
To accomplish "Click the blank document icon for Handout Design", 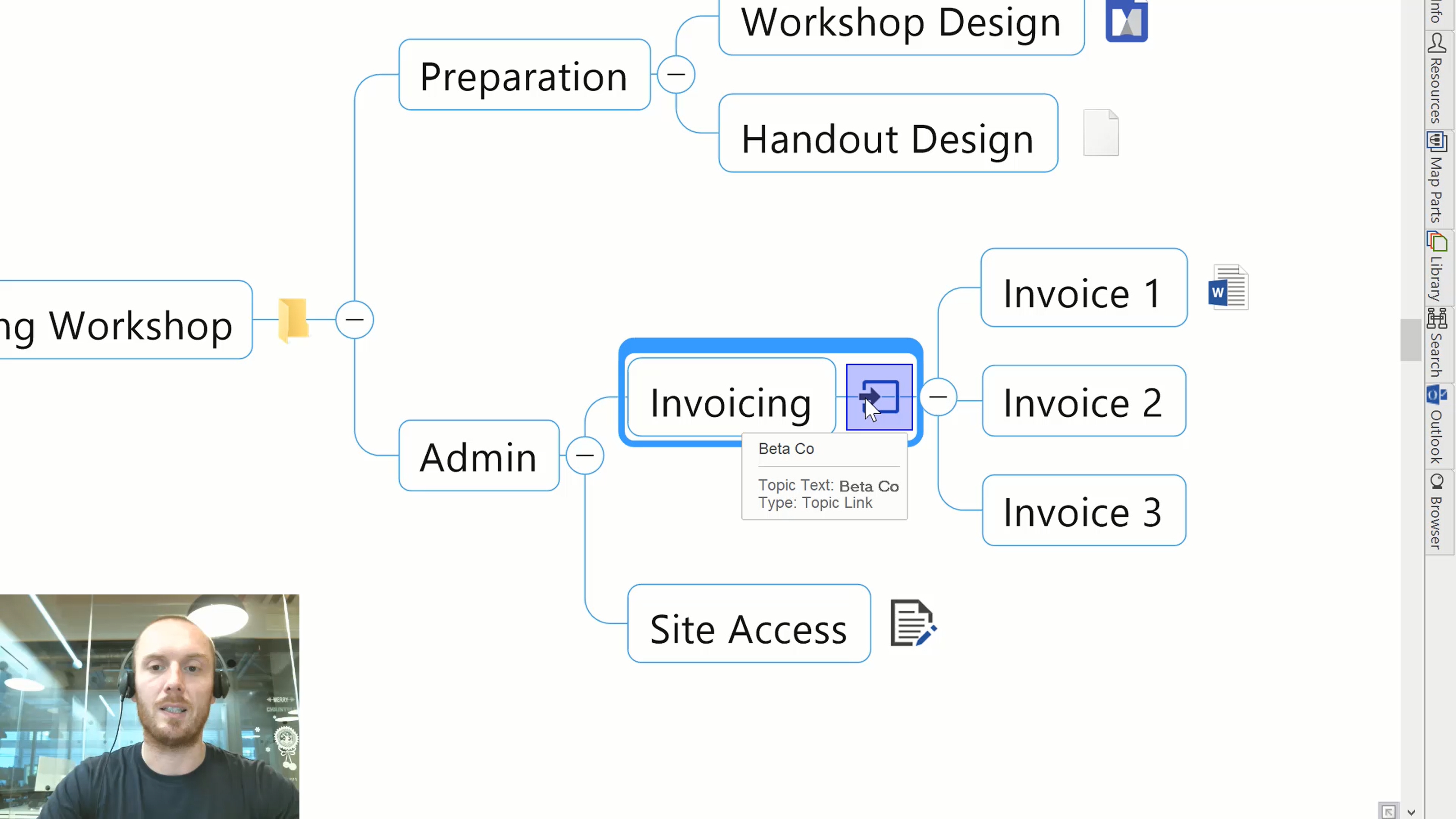I will click(x=1101, y=132).
